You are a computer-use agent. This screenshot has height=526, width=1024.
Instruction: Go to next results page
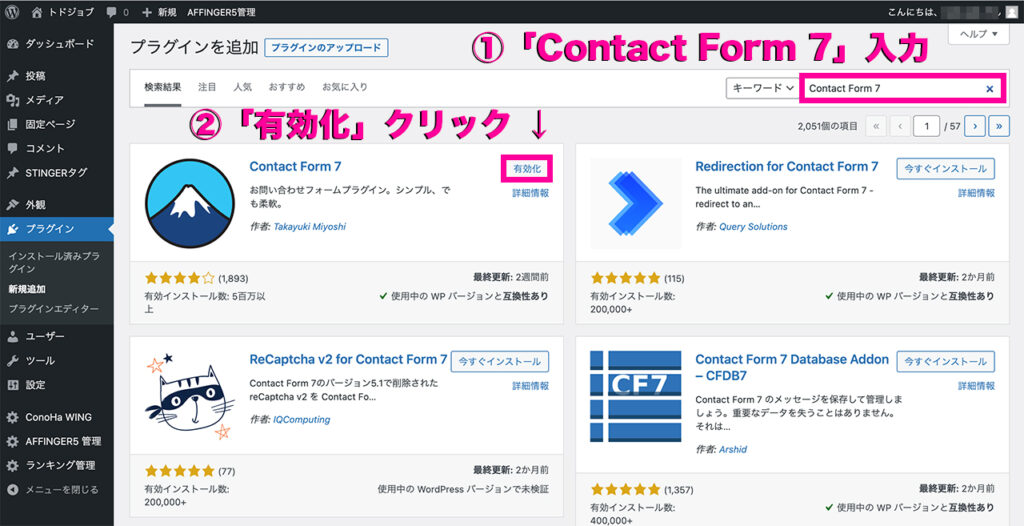point(975,126)
